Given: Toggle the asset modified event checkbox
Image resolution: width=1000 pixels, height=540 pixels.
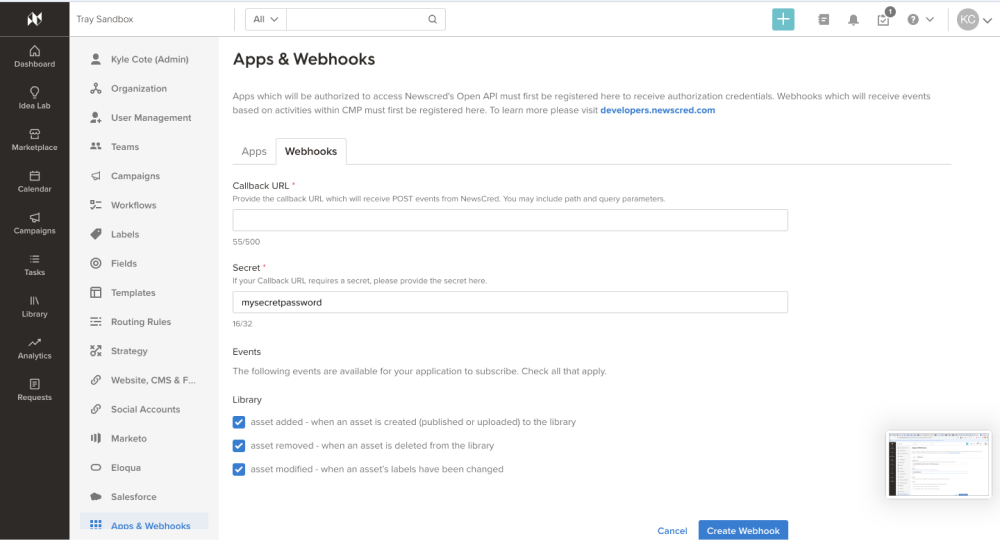Looking at the screenshot, I should point(239,469).
